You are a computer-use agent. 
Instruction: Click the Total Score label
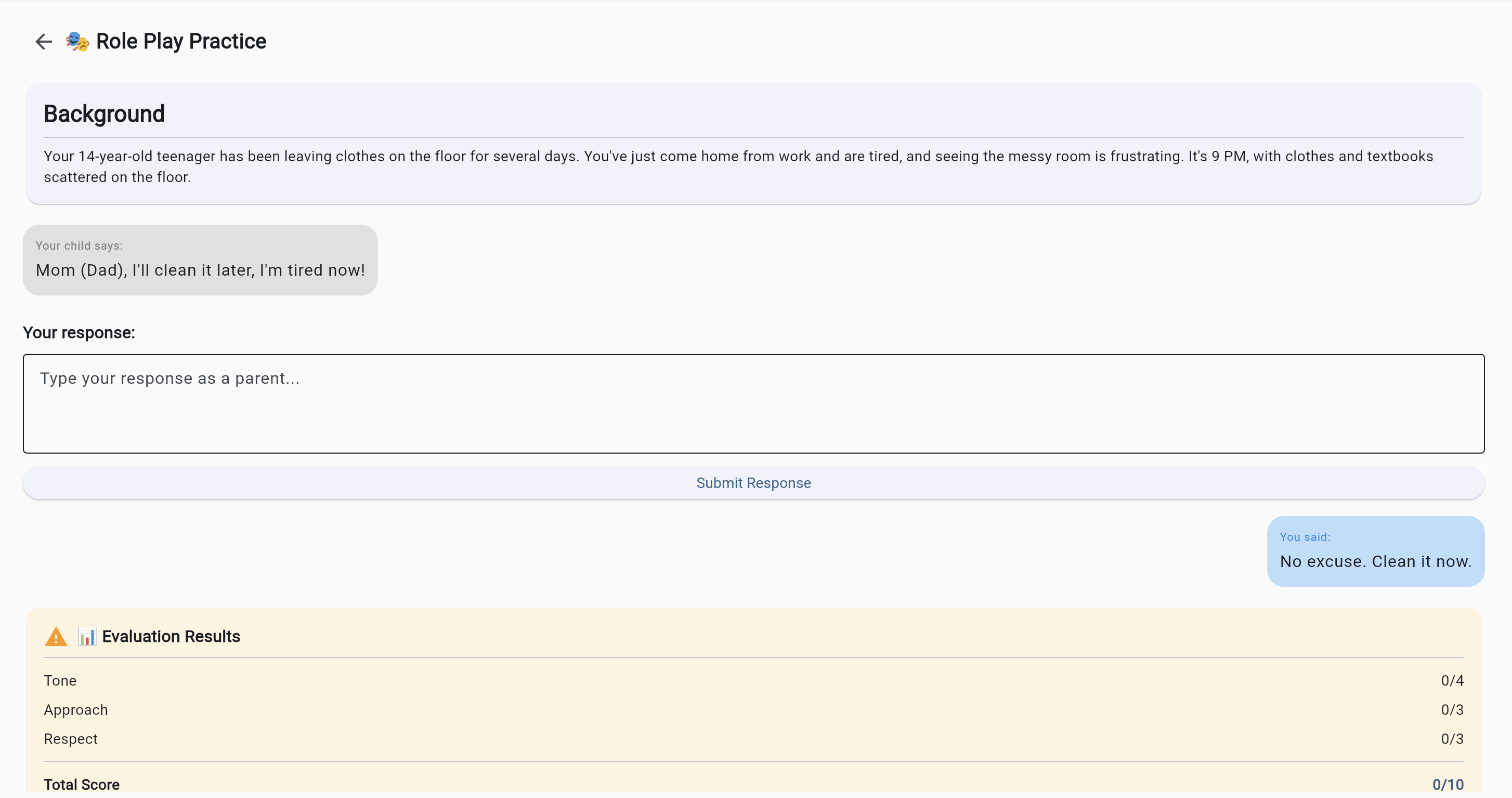82,784
